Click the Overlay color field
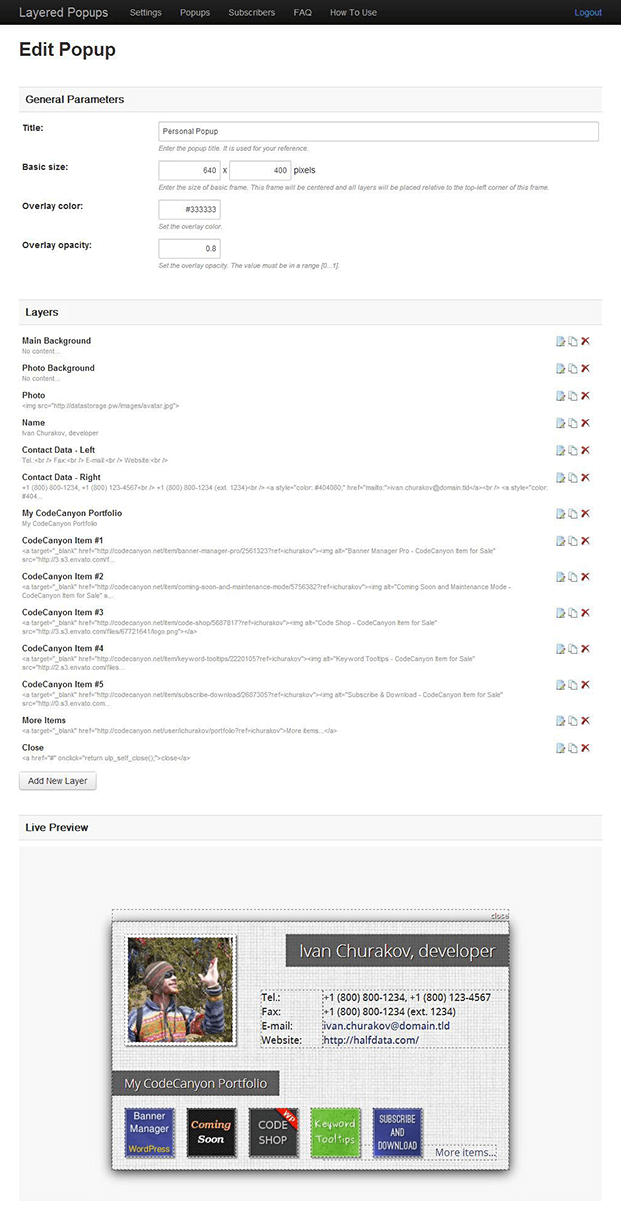 pos(188,209)
